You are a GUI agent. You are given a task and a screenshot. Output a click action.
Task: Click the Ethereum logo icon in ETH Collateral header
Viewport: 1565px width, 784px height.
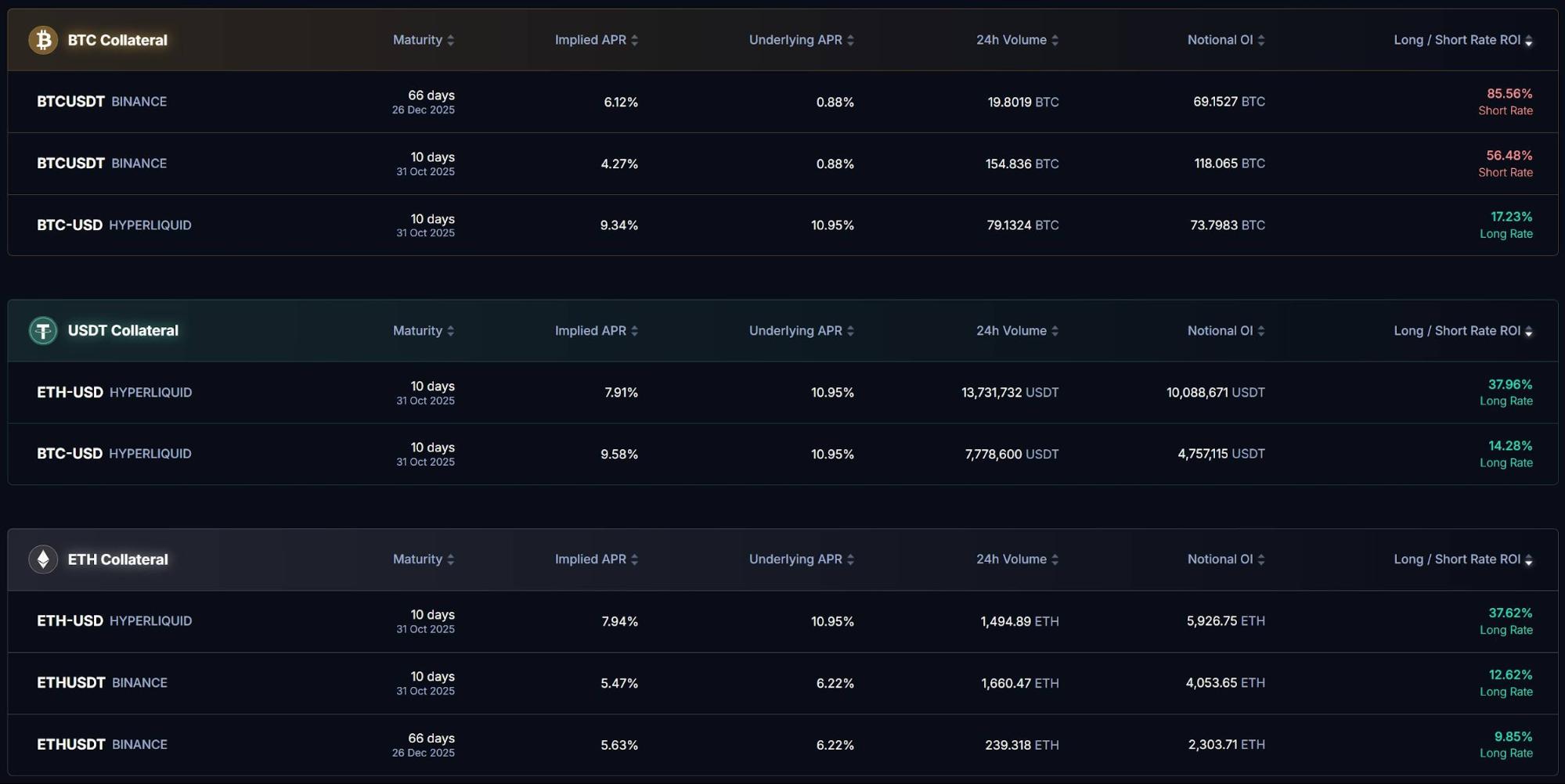[43, 559]
